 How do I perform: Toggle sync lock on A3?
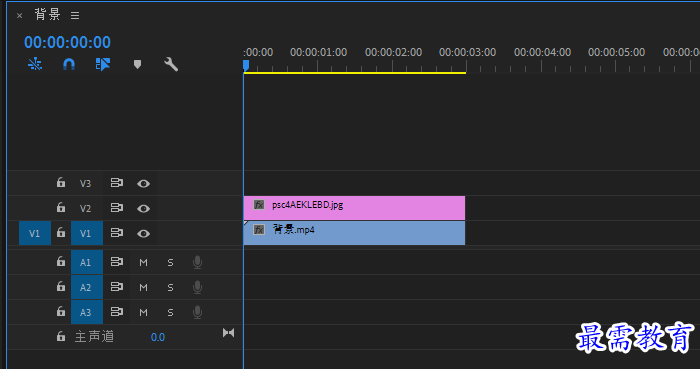pos(117,312)
